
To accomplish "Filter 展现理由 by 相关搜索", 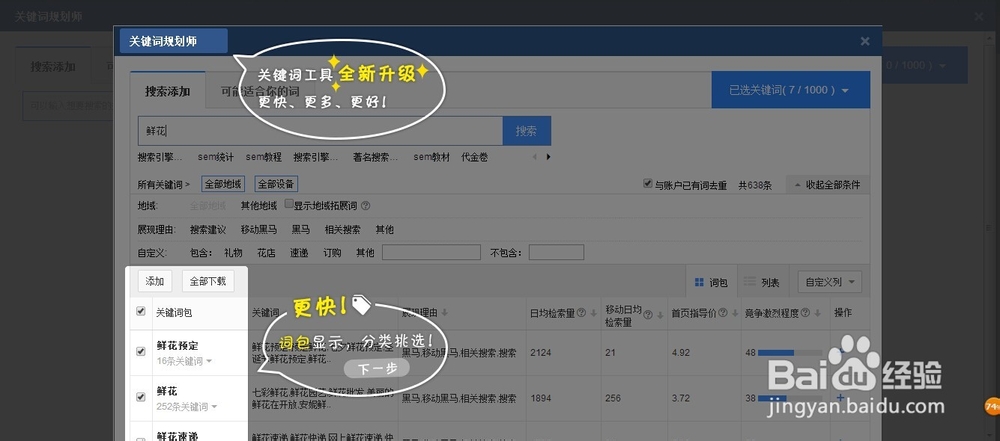I will [x=342, y=230].
